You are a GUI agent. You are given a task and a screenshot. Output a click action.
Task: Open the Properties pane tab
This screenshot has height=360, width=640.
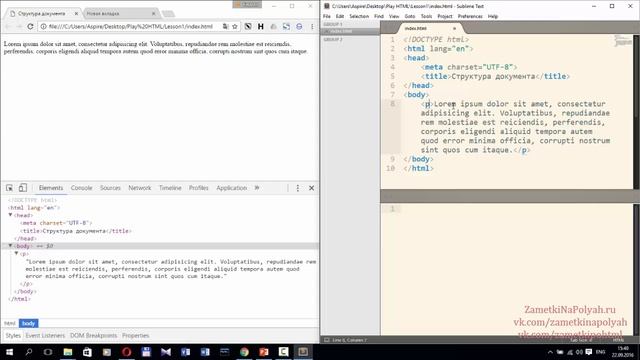136,336
